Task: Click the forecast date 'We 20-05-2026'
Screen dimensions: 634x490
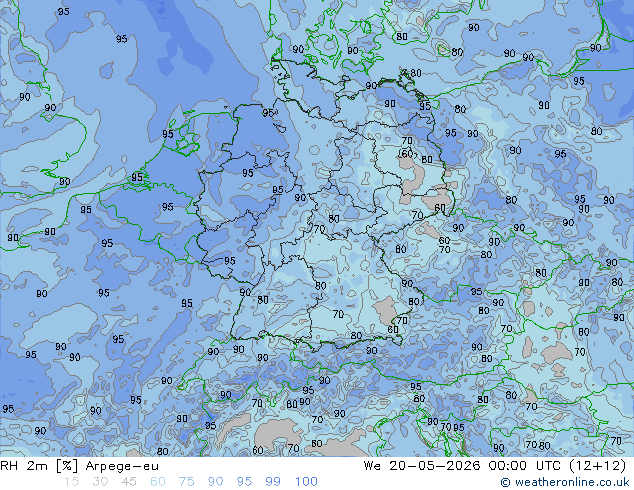Action: click(x=421, y=466)
